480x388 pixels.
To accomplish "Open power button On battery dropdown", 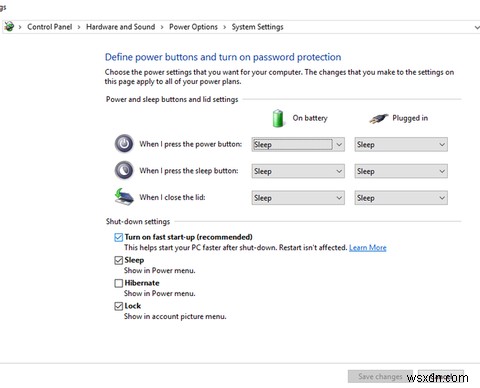I will pos(298,145).
